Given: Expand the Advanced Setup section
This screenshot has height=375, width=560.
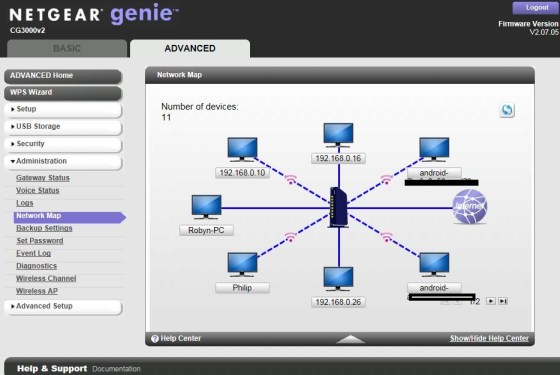Looking at the screenshot, I should (x=63, y=306).
